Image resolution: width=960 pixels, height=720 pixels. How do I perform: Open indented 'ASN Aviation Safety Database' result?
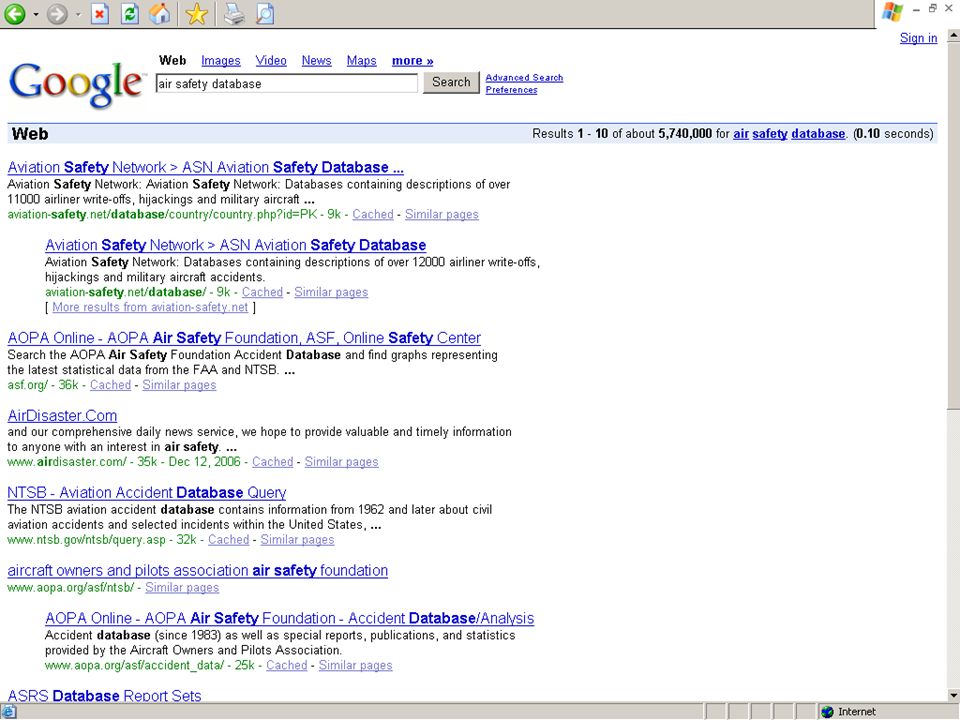235,245
